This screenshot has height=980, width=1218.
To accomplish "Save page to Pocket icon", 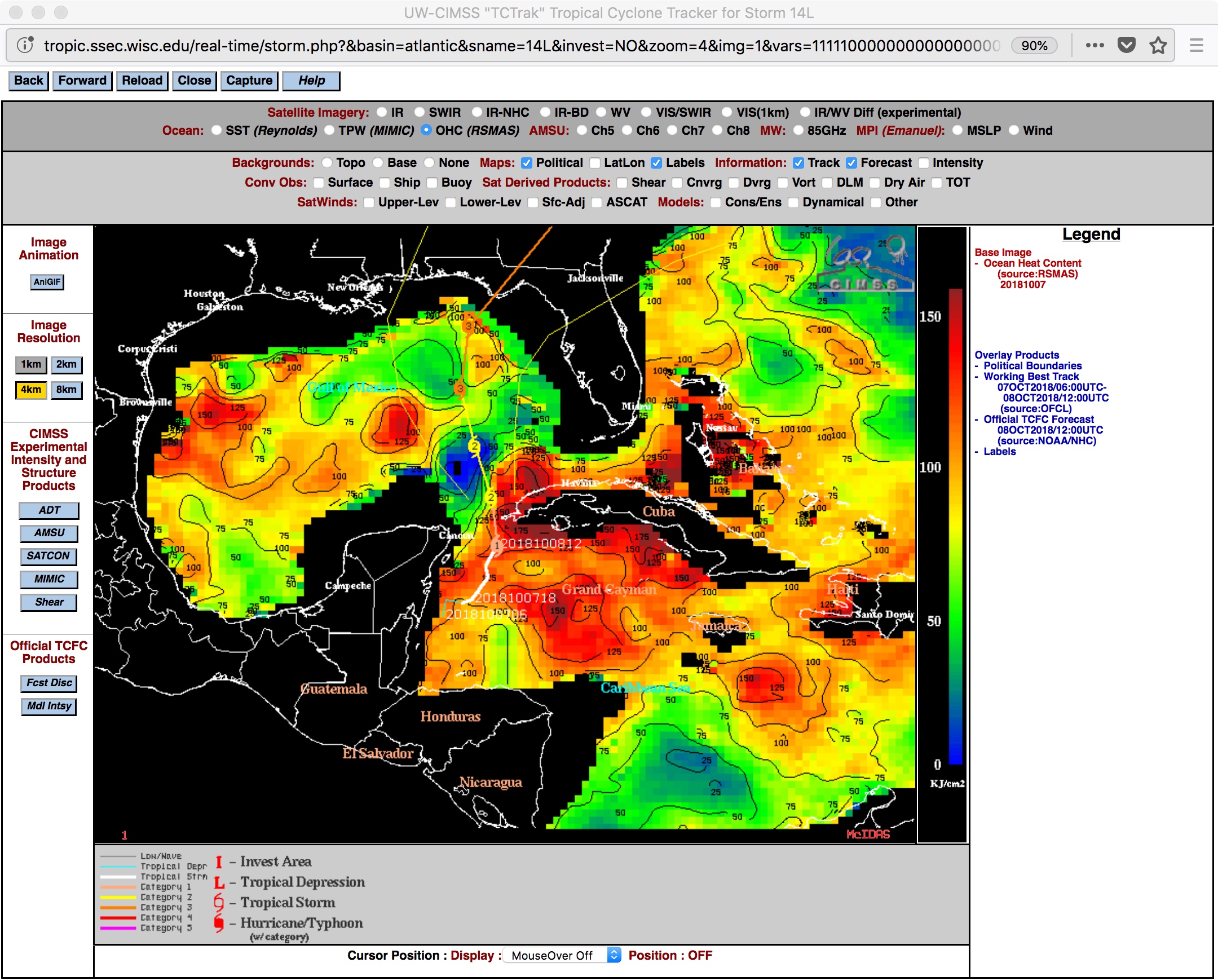I will (x=1127, y=45).
